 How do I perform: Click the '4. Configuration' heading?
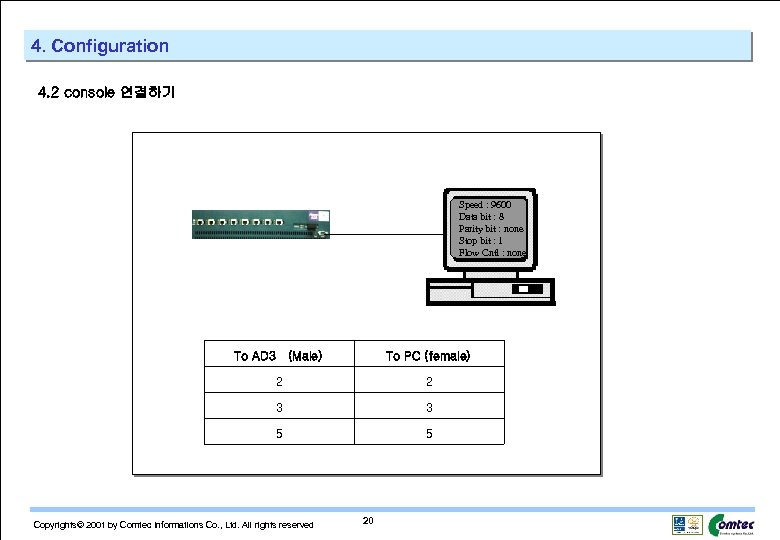[x=99, y=46]
